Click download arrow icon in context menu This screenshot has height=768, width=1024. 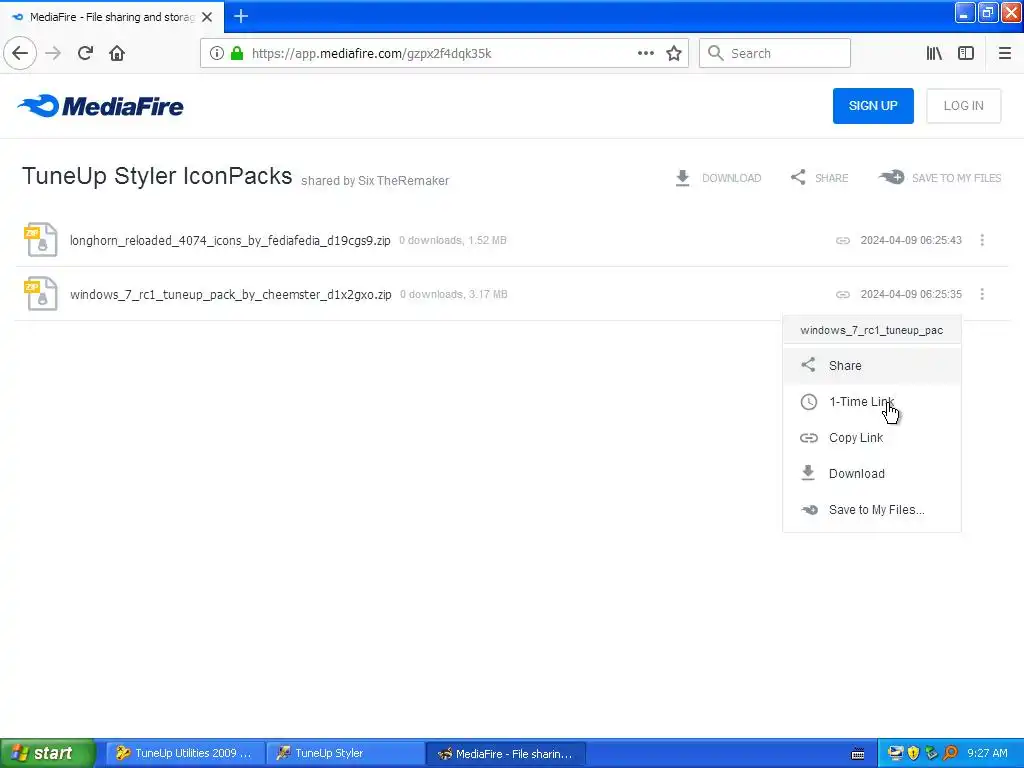[808, 473]
